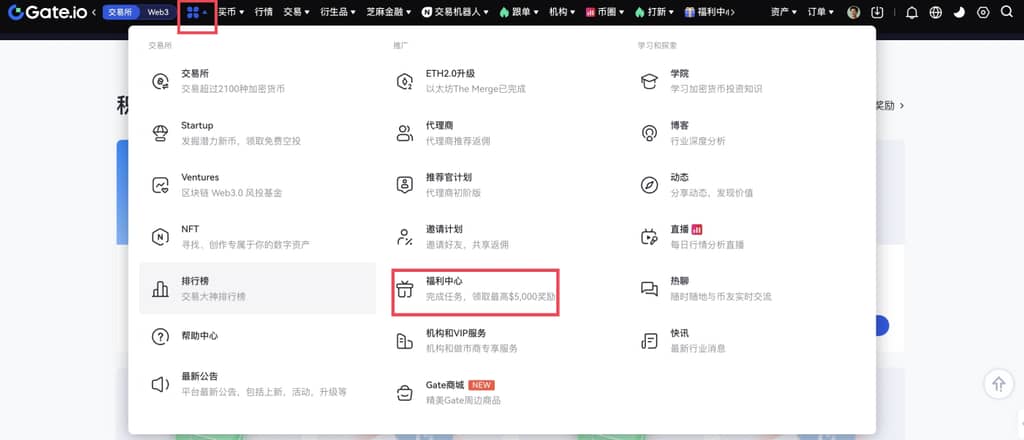
Task: Click the notification bell icon
Action: tap(911, 13)
